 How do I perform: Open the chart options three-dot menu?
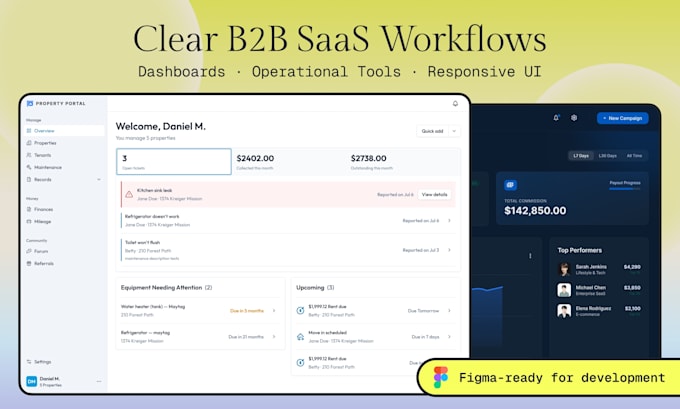tap(530, 256)
